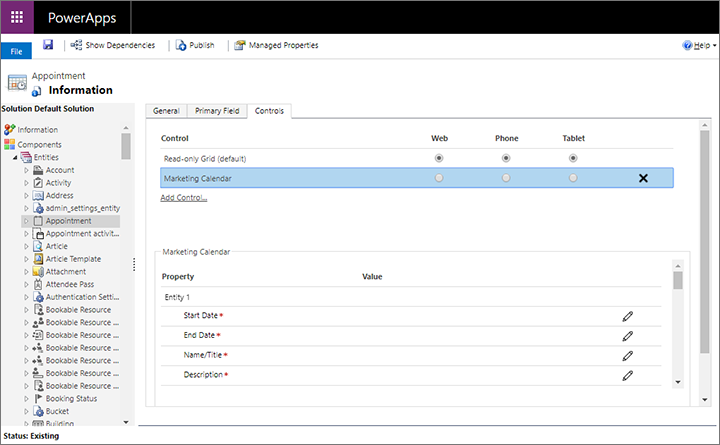Click the Appointment calendar entity icon in header
Screen dimensions: 720x445
tap(17, 83)
